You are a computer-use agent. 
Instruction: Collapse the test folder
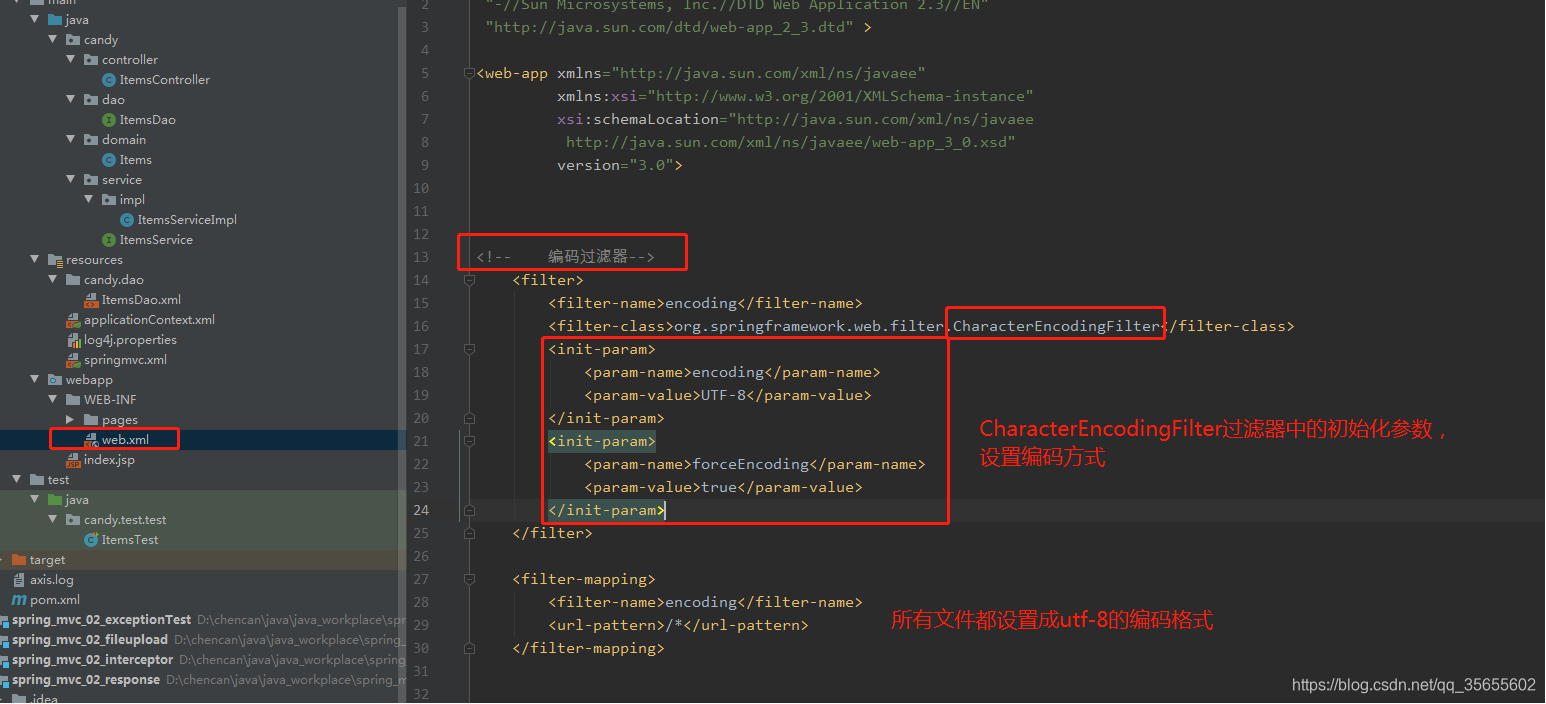coord(17,479)
